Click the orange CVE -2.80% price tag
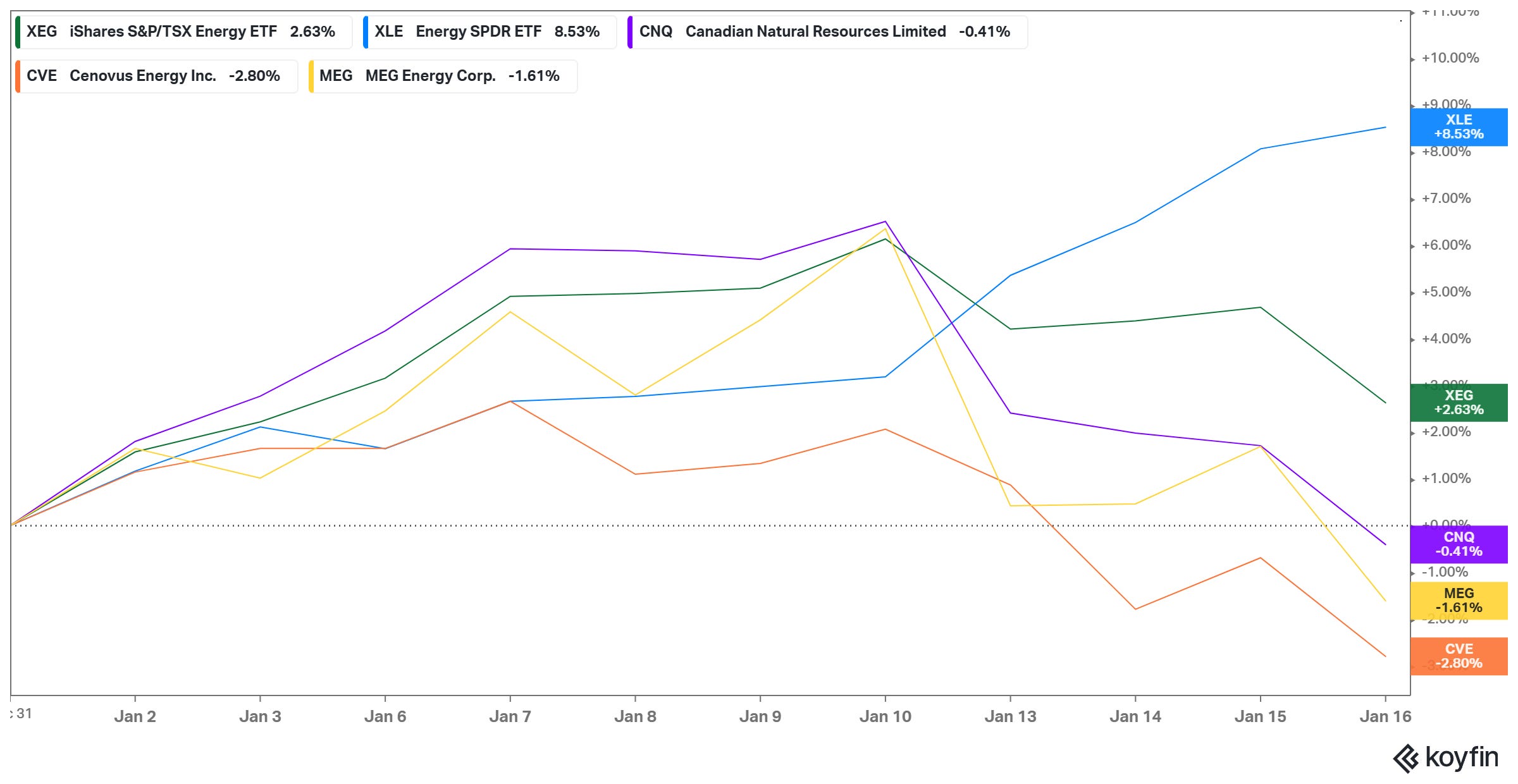This screenshot has width=1518, height=784. coord(1459,656)
